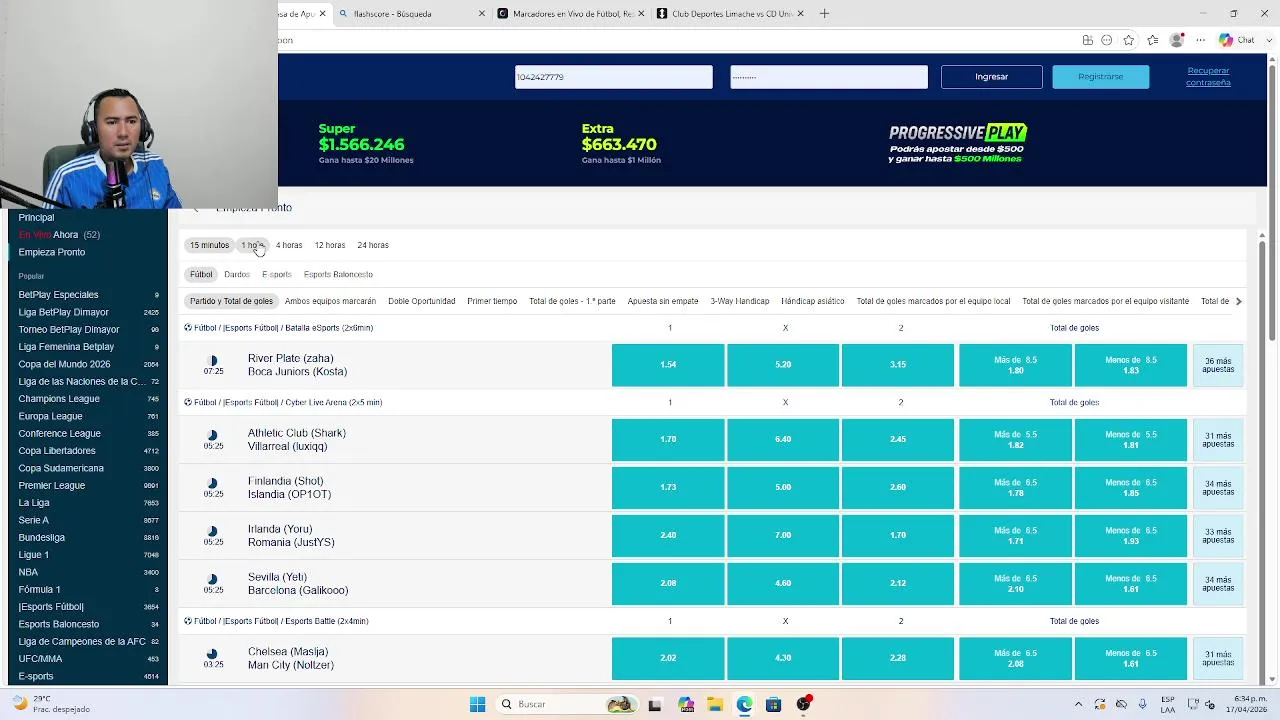Open OBS Studio from the taskbar
Screen dimensions: 1280x720
coord(803,704)
